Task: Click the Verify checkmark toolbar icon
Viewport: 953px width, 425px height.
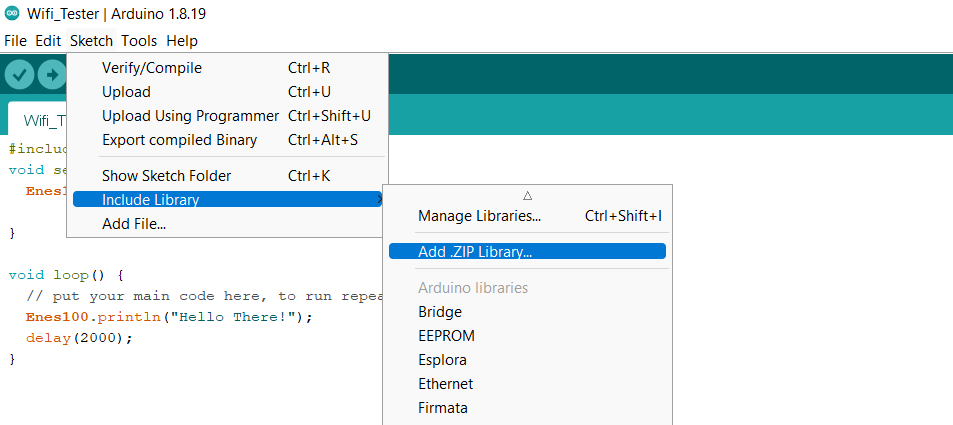Action: (x=19, y=75)
